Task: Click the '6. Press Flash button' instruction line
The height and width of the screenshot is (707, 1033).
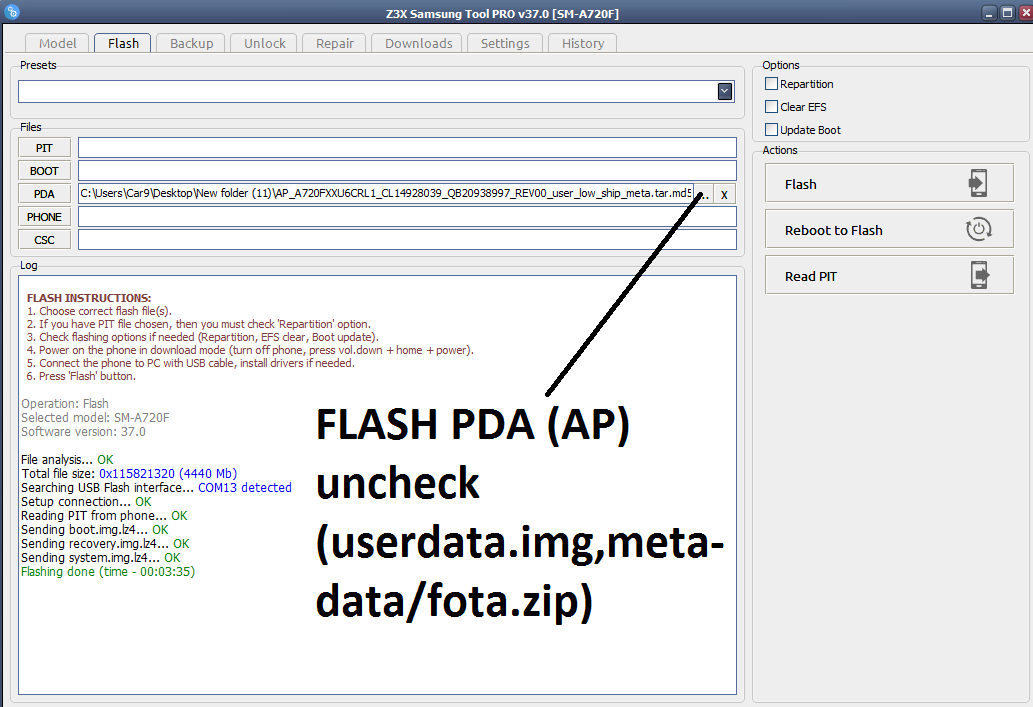Action: [81, 376]
